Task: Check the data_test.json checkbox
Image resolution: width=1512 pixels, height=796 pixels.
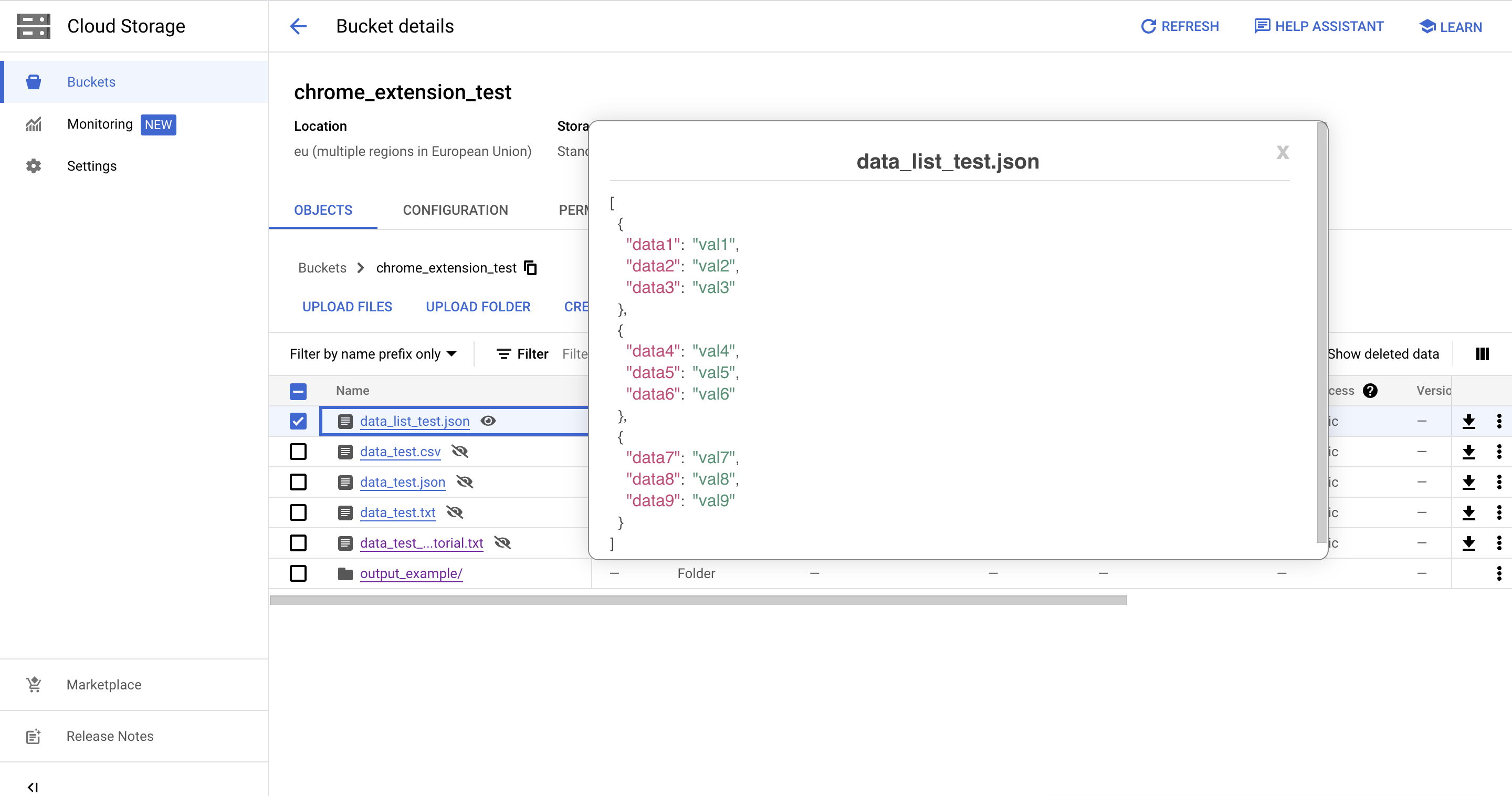Action: point(298,483)
